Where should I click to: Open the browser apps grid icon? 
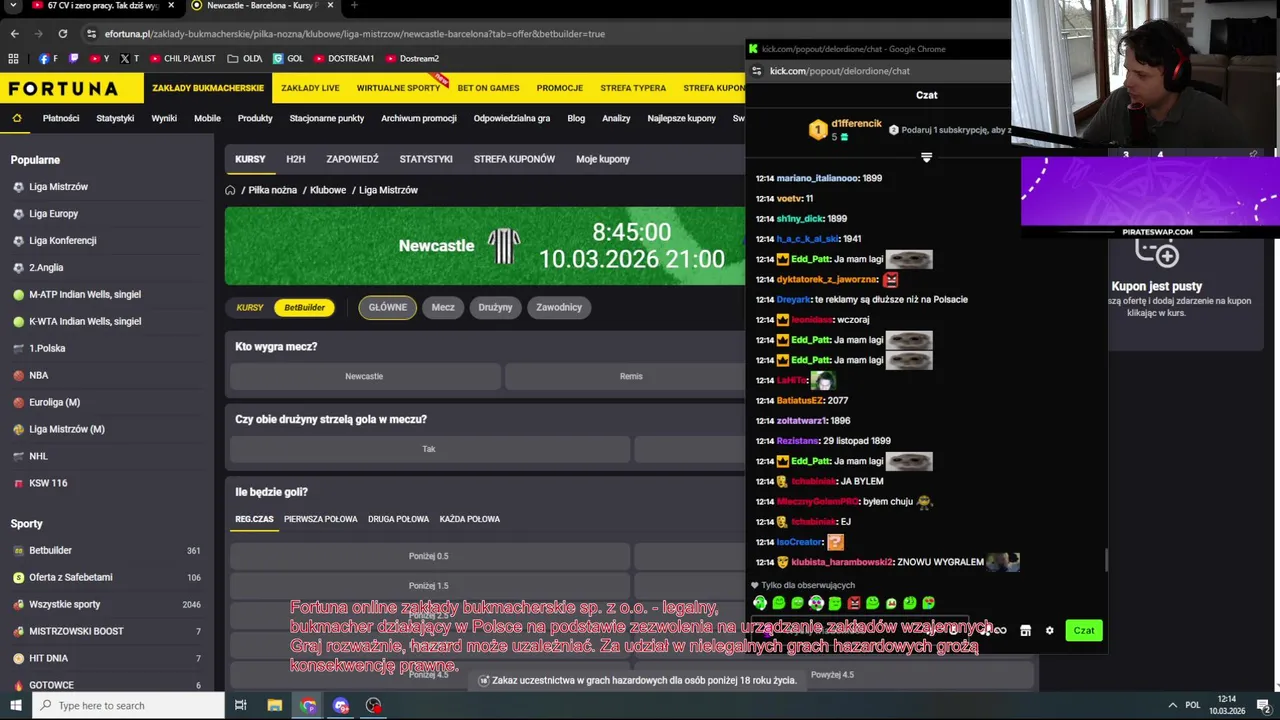[14, 58]
